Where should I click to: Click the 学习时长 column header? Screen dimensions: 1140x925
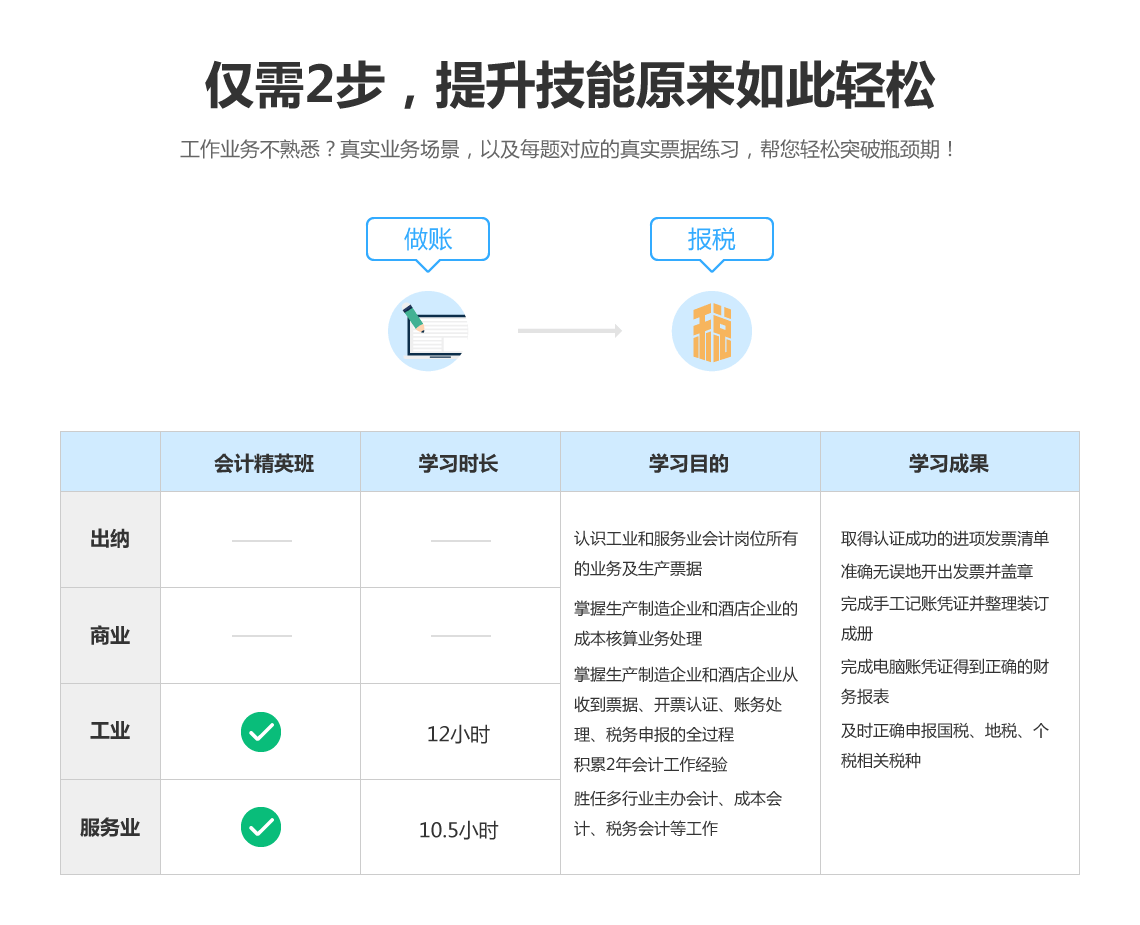point(458,464)
